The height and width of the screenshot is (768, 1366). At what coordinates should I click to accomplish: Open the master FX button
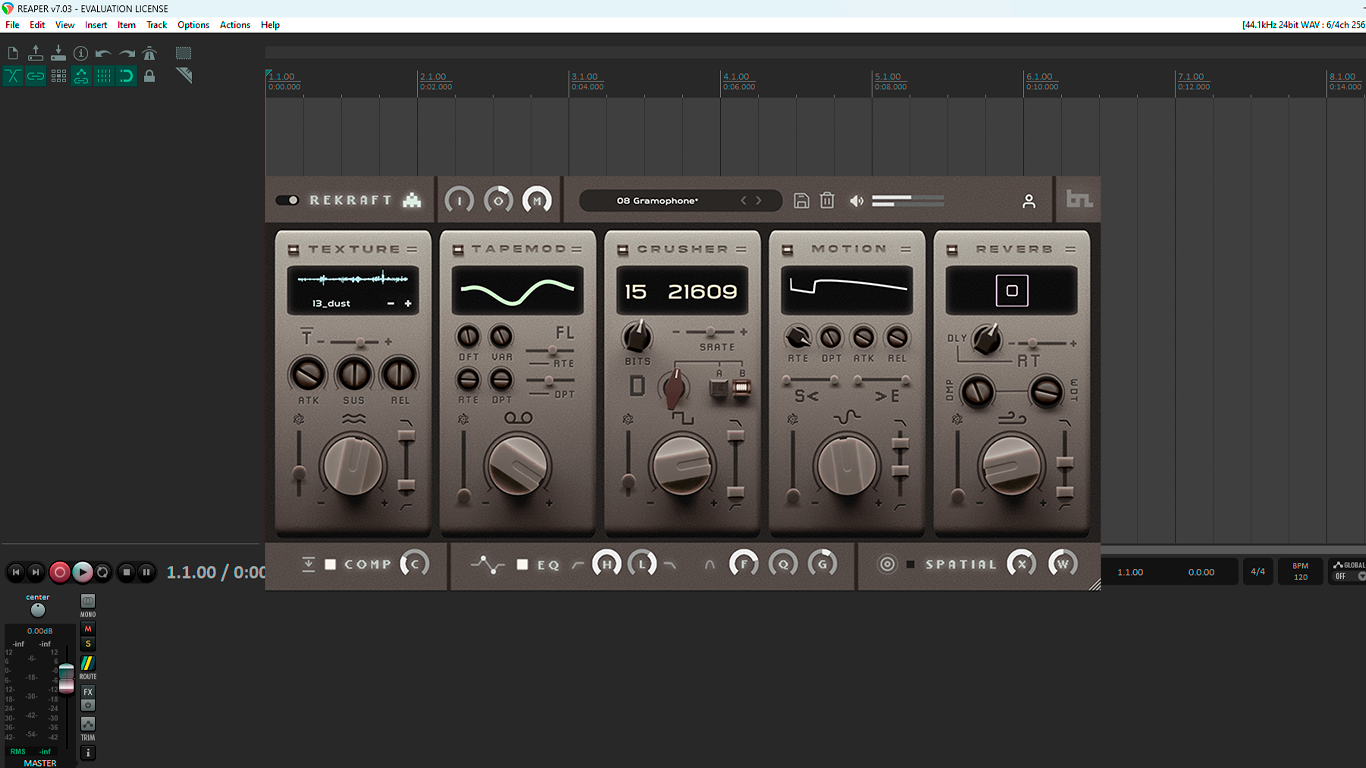click(88, 692)
